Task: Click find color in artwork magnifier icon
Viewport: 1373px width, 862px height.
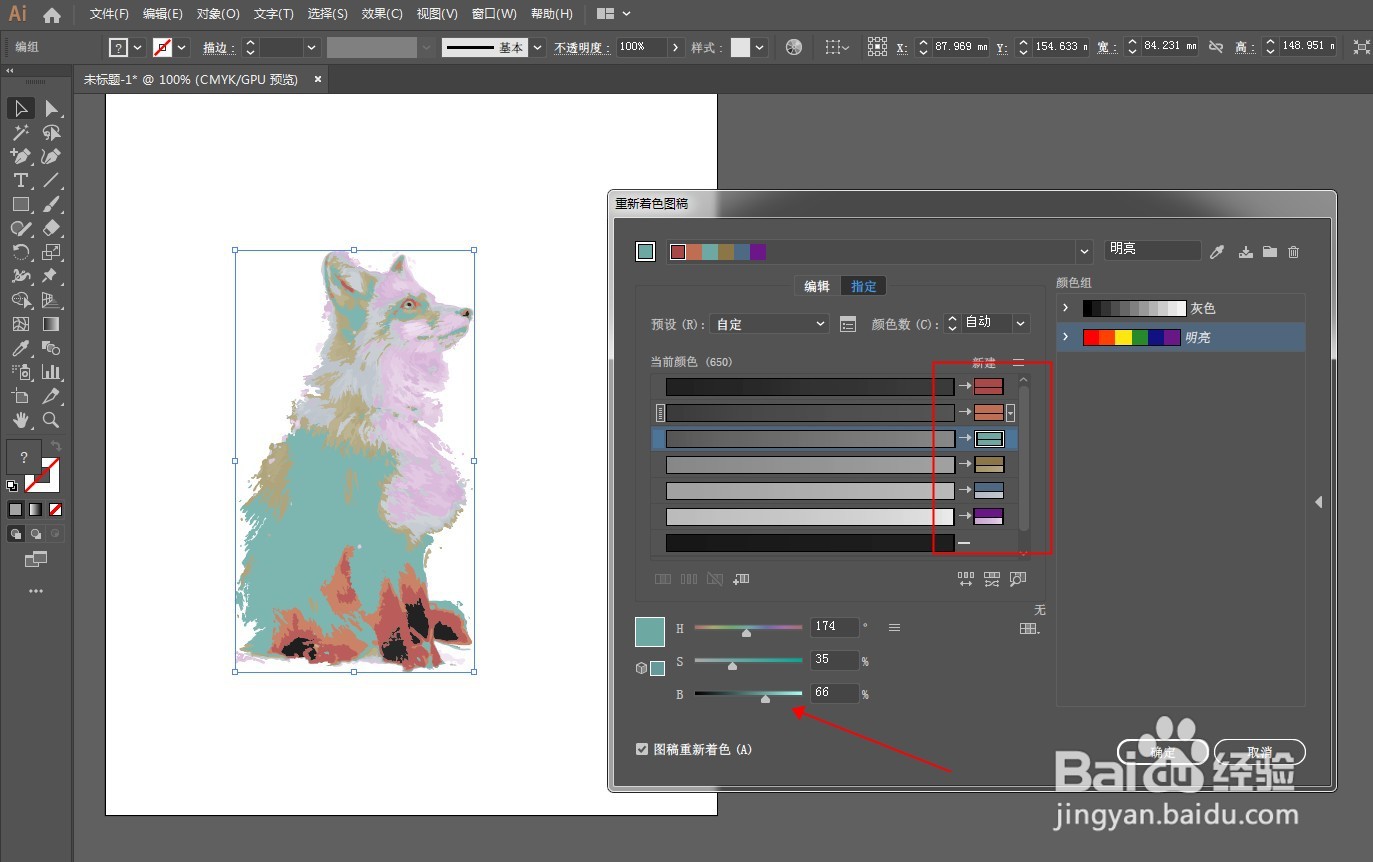Action: 1018,579
